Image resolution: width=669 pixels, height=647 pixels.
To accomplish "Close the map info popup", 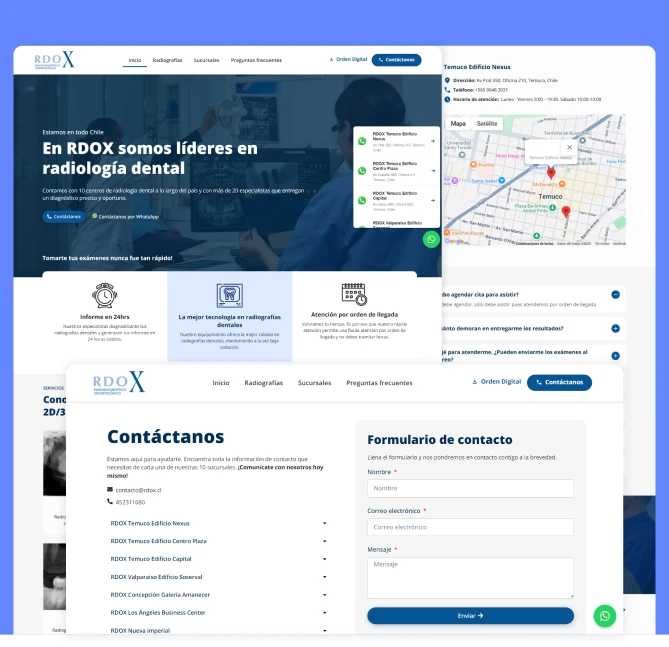I will (x=570, y=147).
